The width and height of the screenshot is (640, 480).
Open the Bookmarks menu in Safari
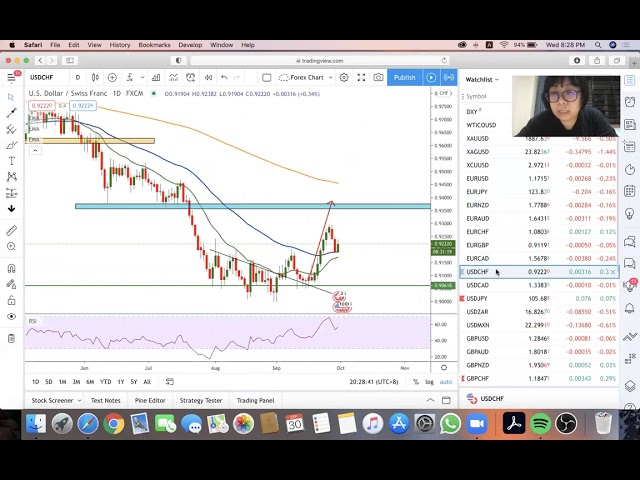[x=154, y=45]
